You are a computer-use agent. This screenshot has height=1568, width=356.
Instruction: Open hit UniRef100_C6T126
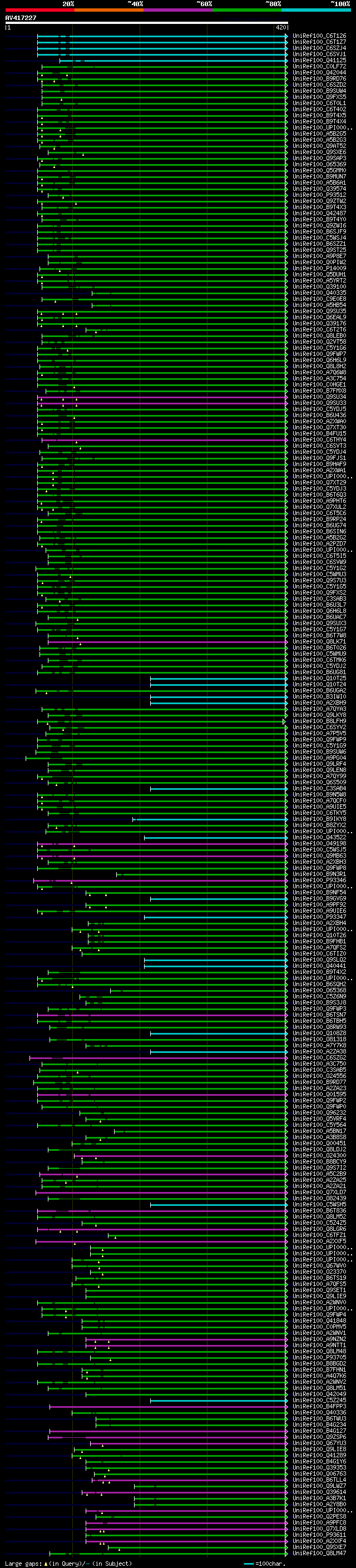(319, 37)
